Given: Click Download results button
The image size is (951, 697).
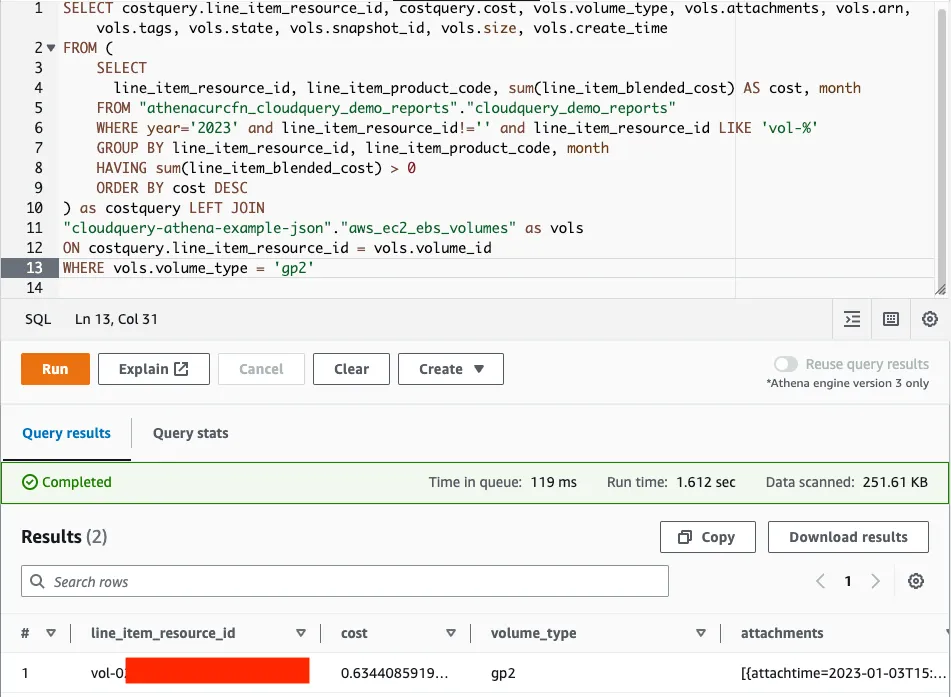Looking at the screenshot, I should (x=848, y=537).
